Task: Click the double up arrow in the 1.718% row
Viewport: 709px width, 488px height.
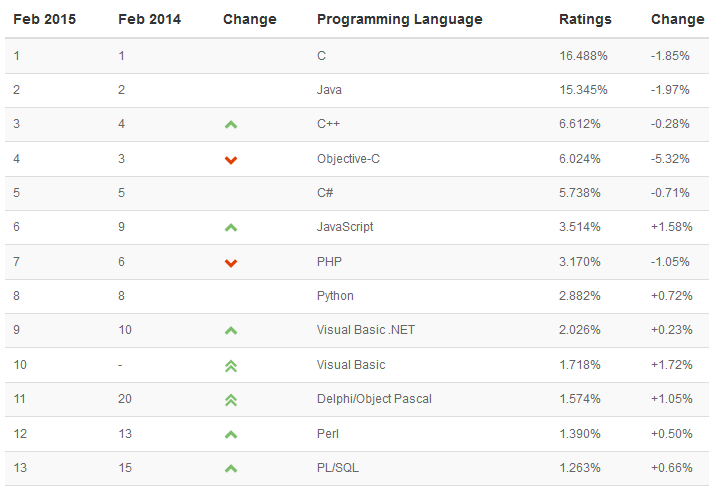Action: click(x=231, y=366)
